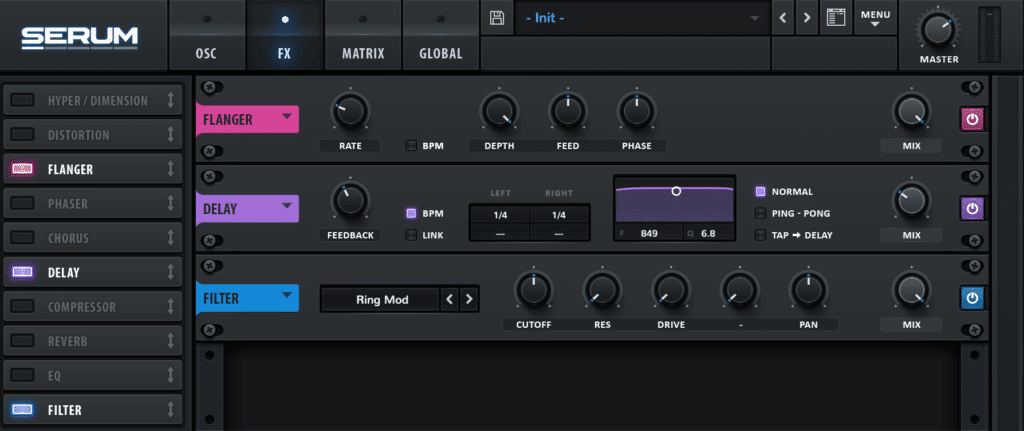1024x431 pixels.
Task: Switch to the OSC tab
Action: click(x=206, y=35)
